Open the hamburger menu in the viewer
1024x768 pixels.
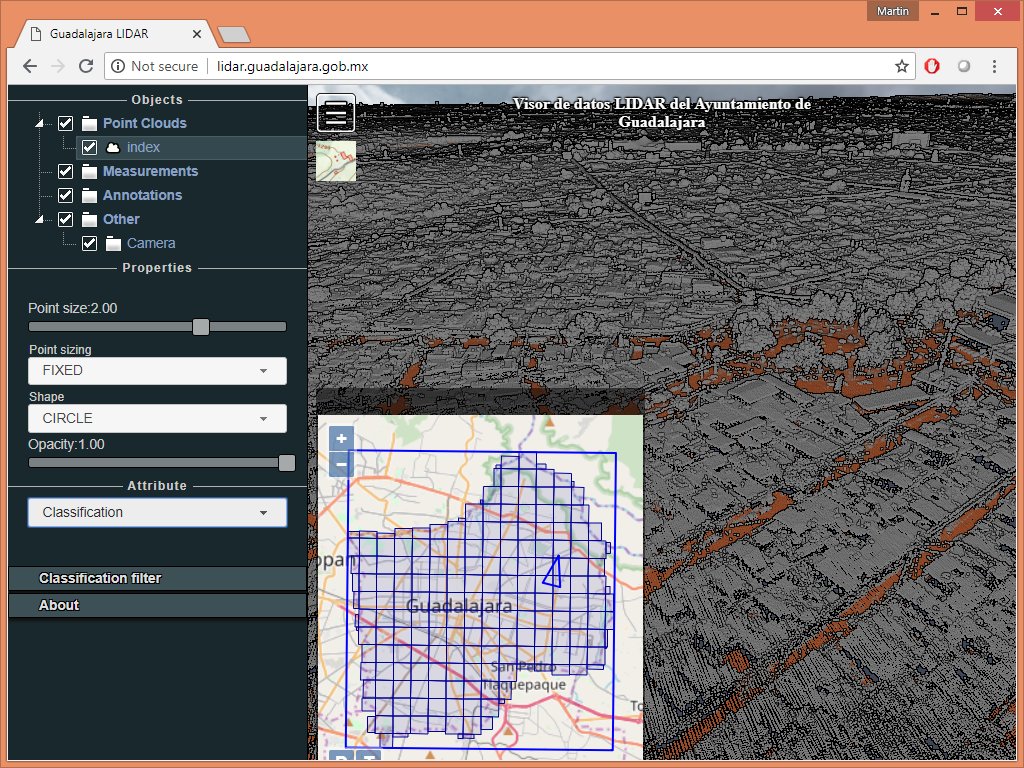336,114
